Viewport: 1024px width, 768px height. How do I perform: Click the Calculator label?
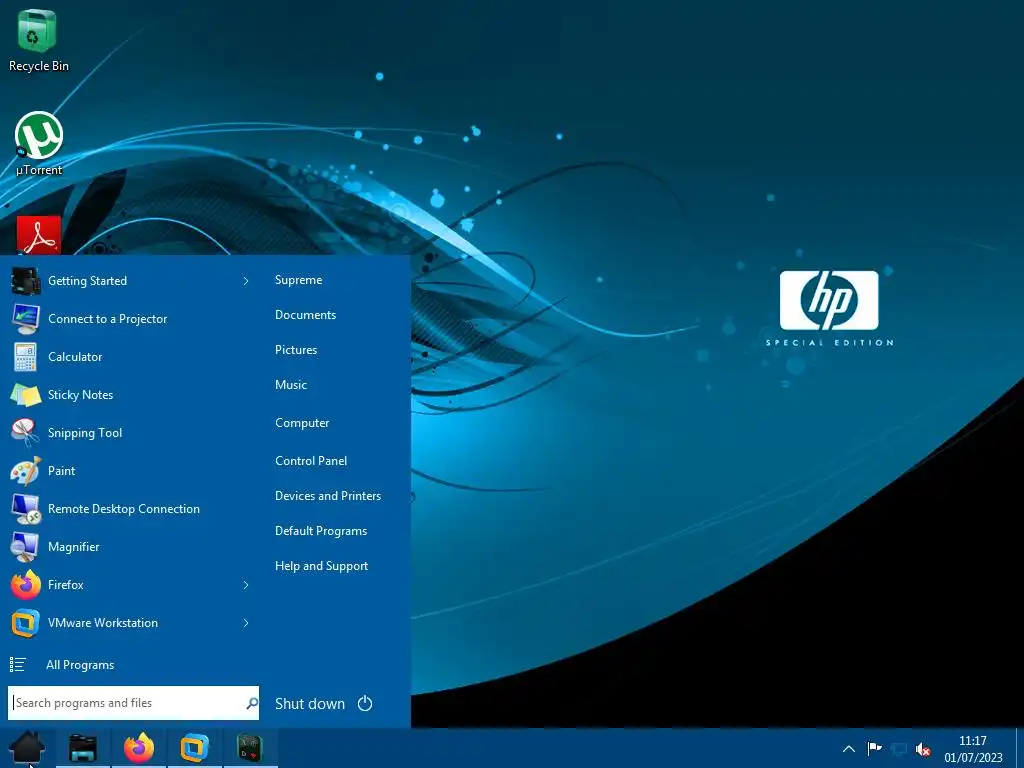pyautogui.click(x=75, y=357)
